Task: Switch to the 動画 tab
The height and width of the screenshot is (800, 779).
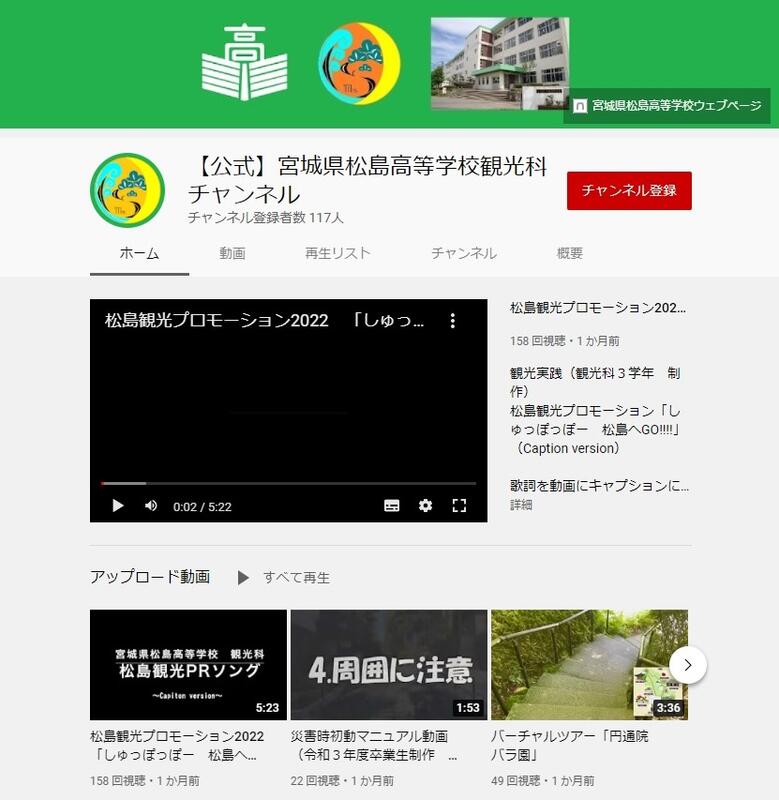Action: point(232,253)
